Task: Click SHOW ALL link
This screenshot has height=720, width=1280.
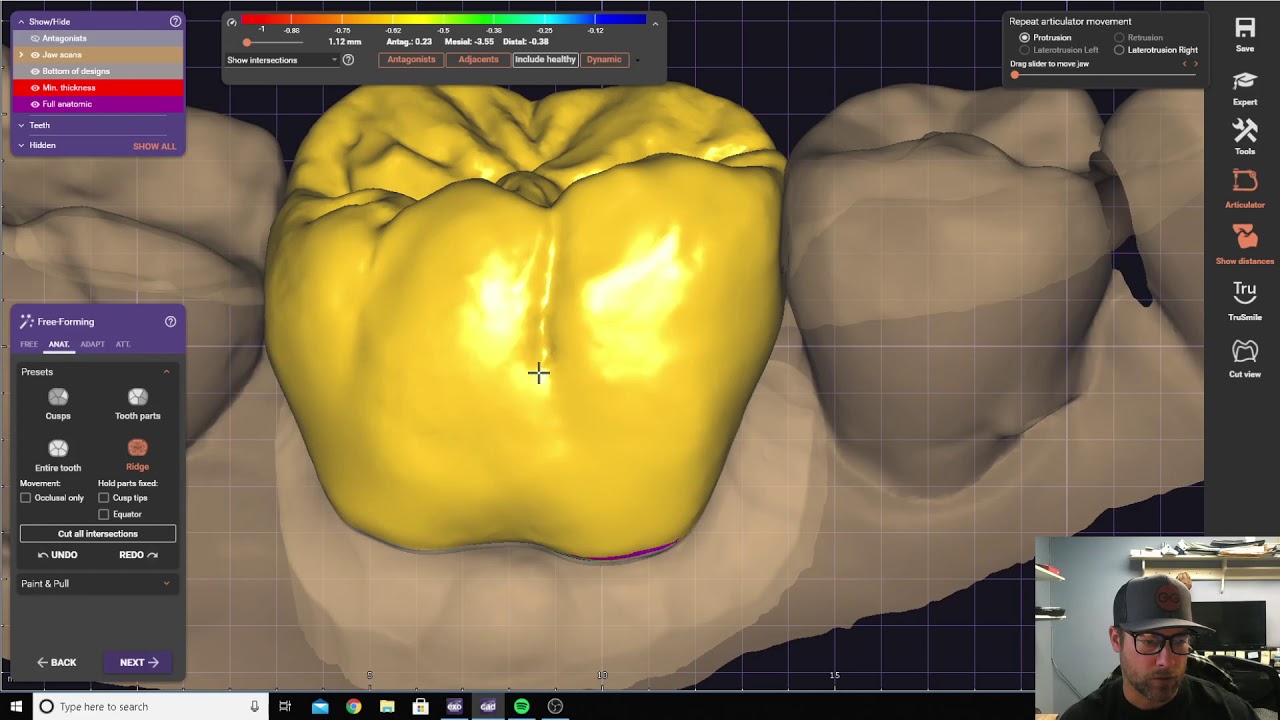Action: click(154, 146)
